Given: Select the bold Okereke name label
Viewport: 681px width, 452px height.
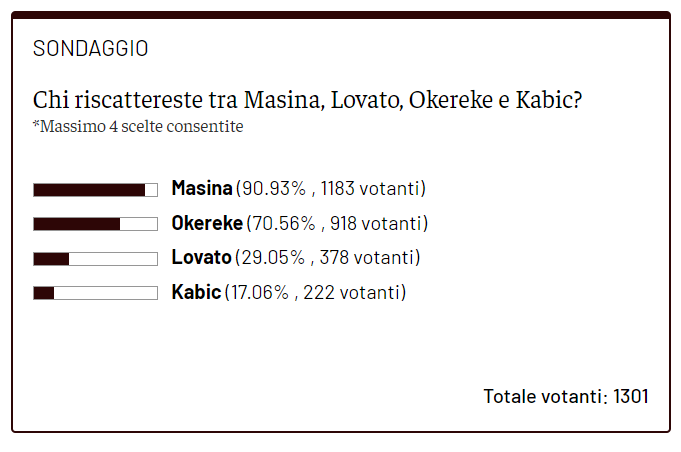Looking at the screenshot, I should pos(207,223).
